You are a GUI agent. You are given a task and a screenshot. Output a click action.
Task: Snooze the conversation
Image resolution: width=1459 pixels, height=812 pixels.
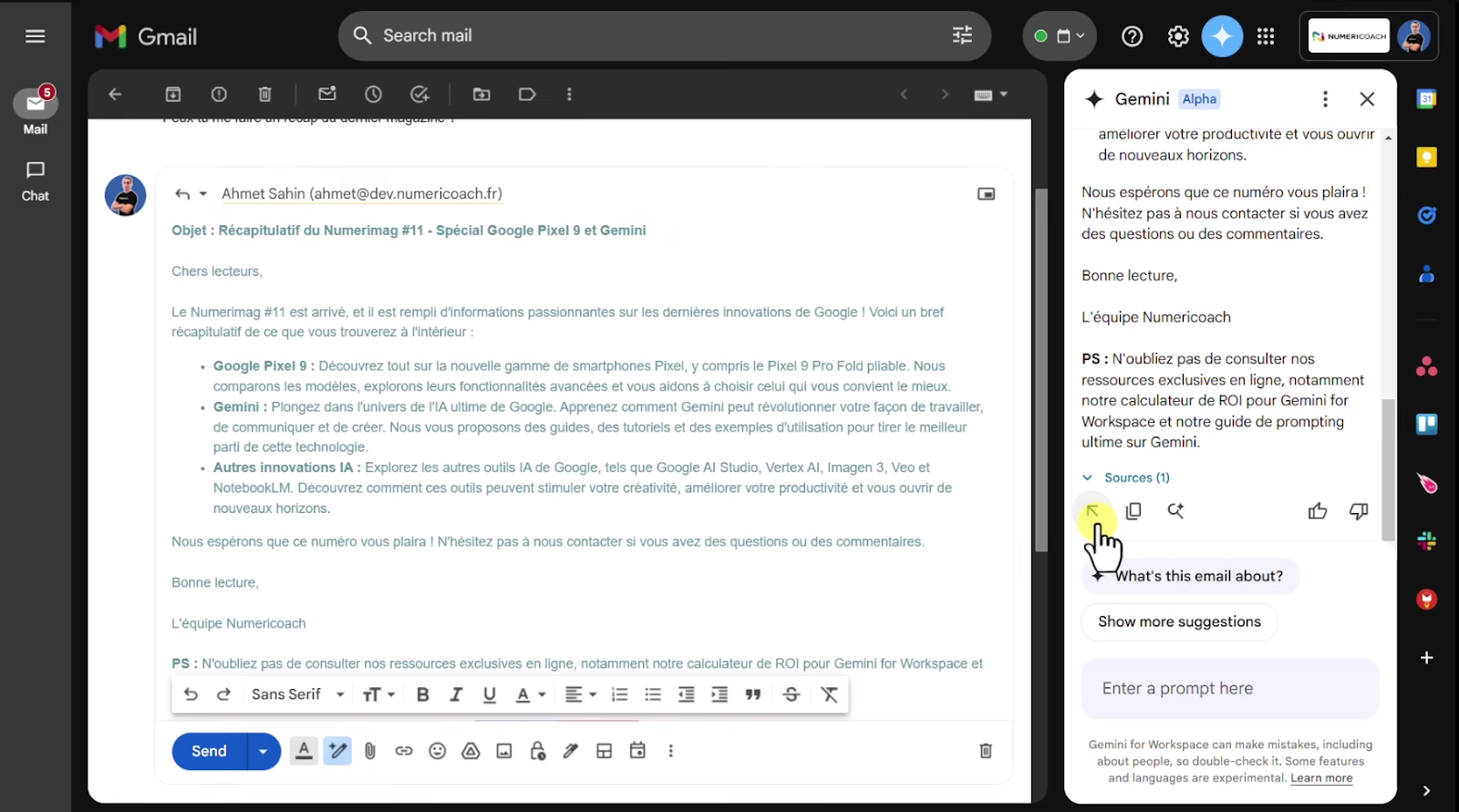[x=373, y=94]
